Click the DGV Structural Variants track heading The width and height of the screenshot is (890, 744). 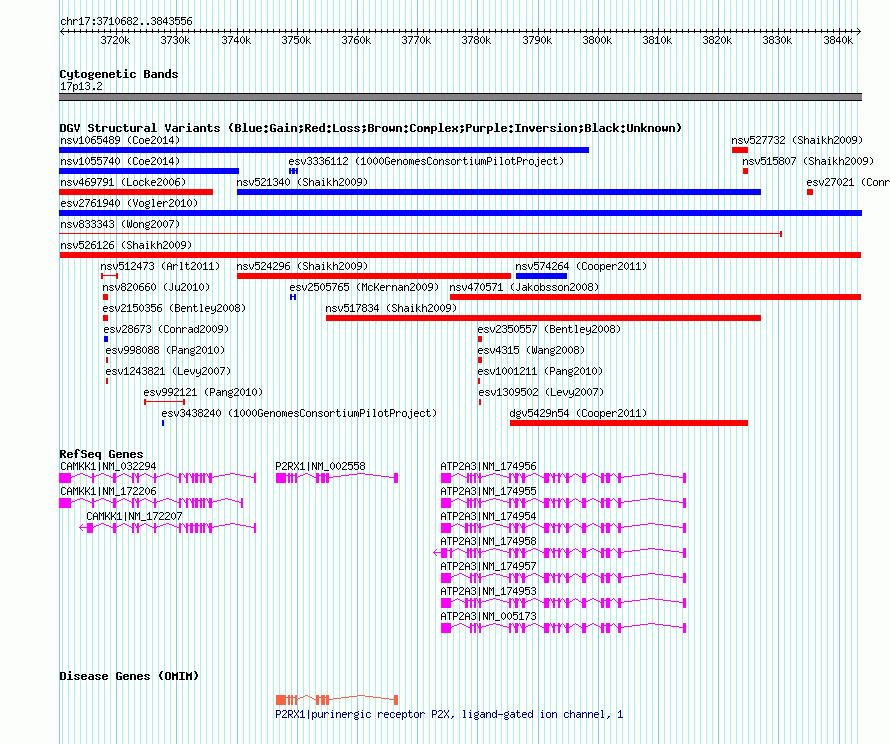coord(371,128)
